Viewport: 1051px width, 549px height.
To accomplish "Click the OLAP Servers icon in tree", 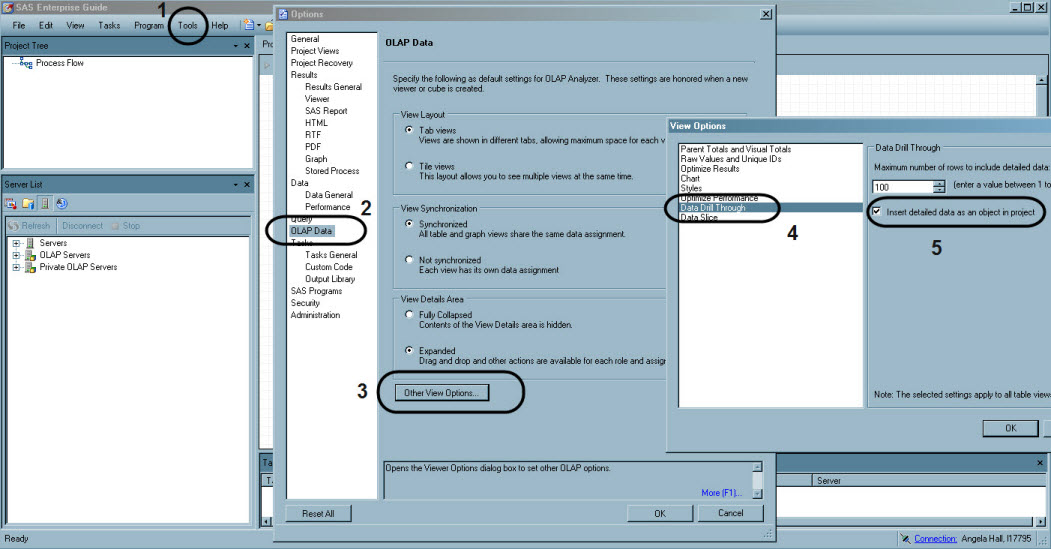I will tap(30, 255).
